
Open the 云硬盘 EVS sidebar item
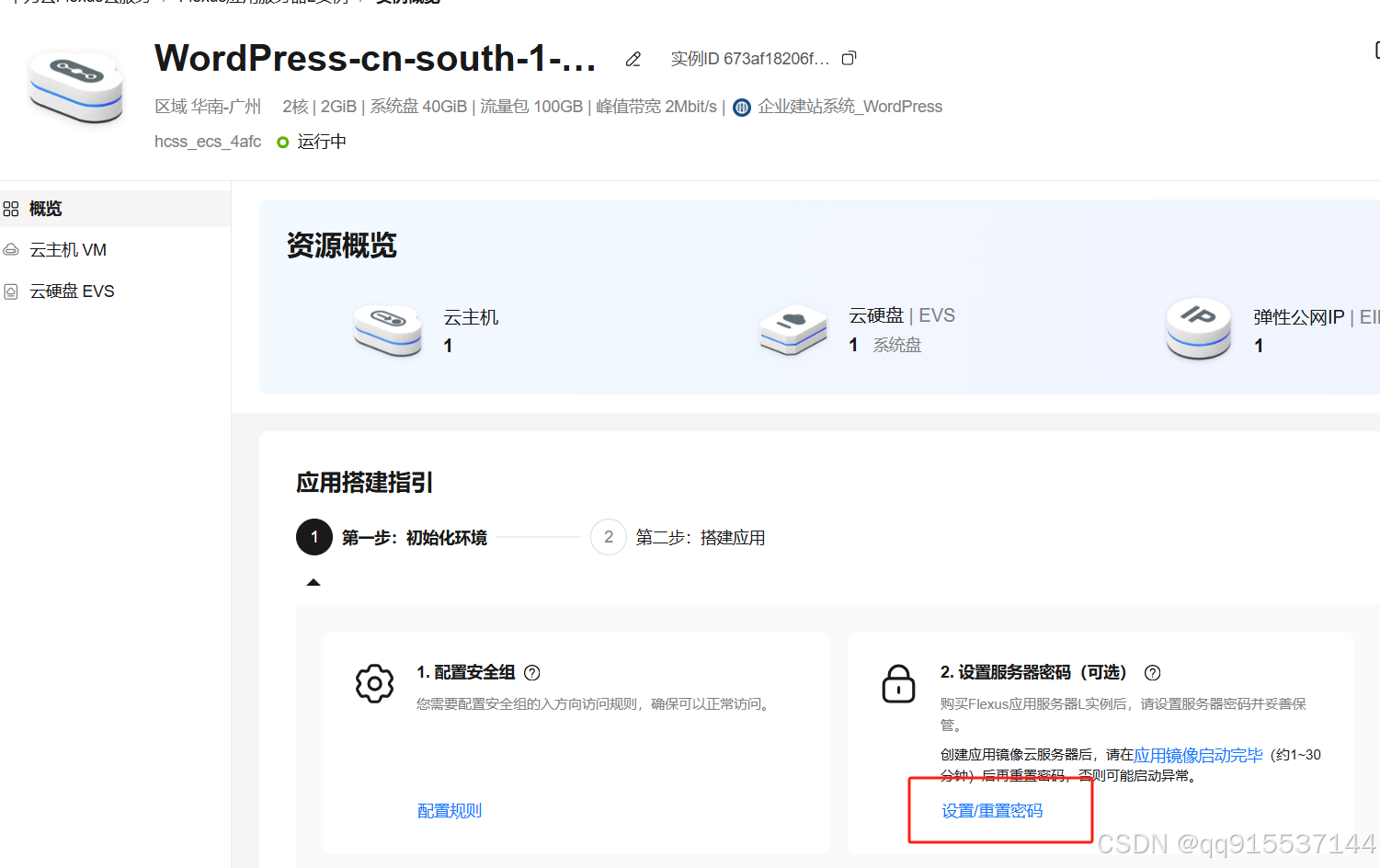coord(115,291)
